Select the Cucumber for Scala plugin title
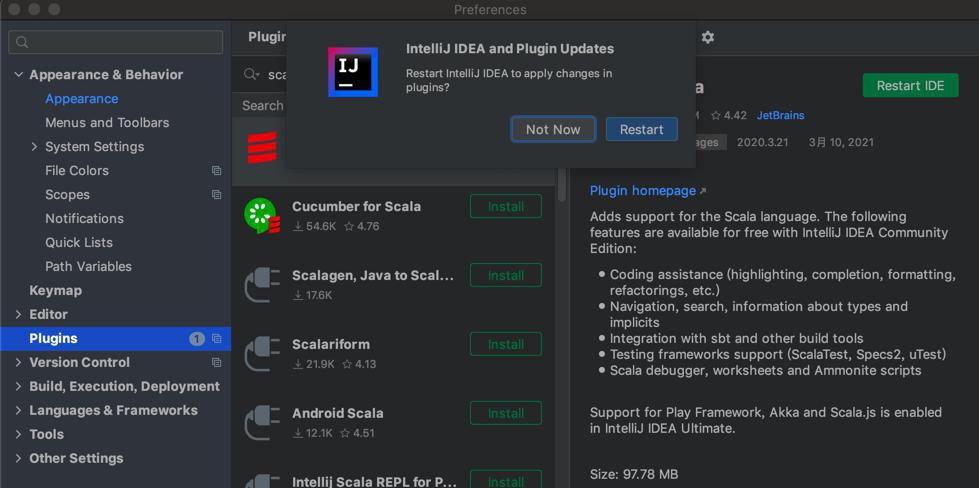This screenshot has width=979, height=488. click(356, 207)
